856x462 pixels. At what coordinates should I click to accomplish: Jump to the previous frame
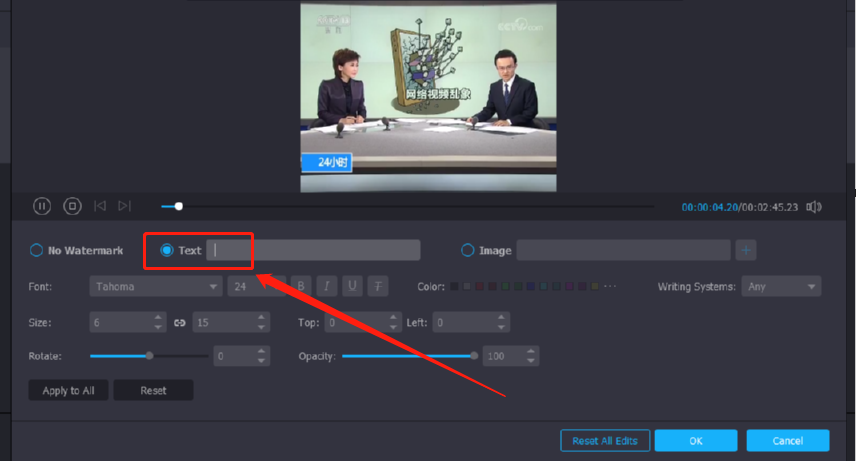100,206
